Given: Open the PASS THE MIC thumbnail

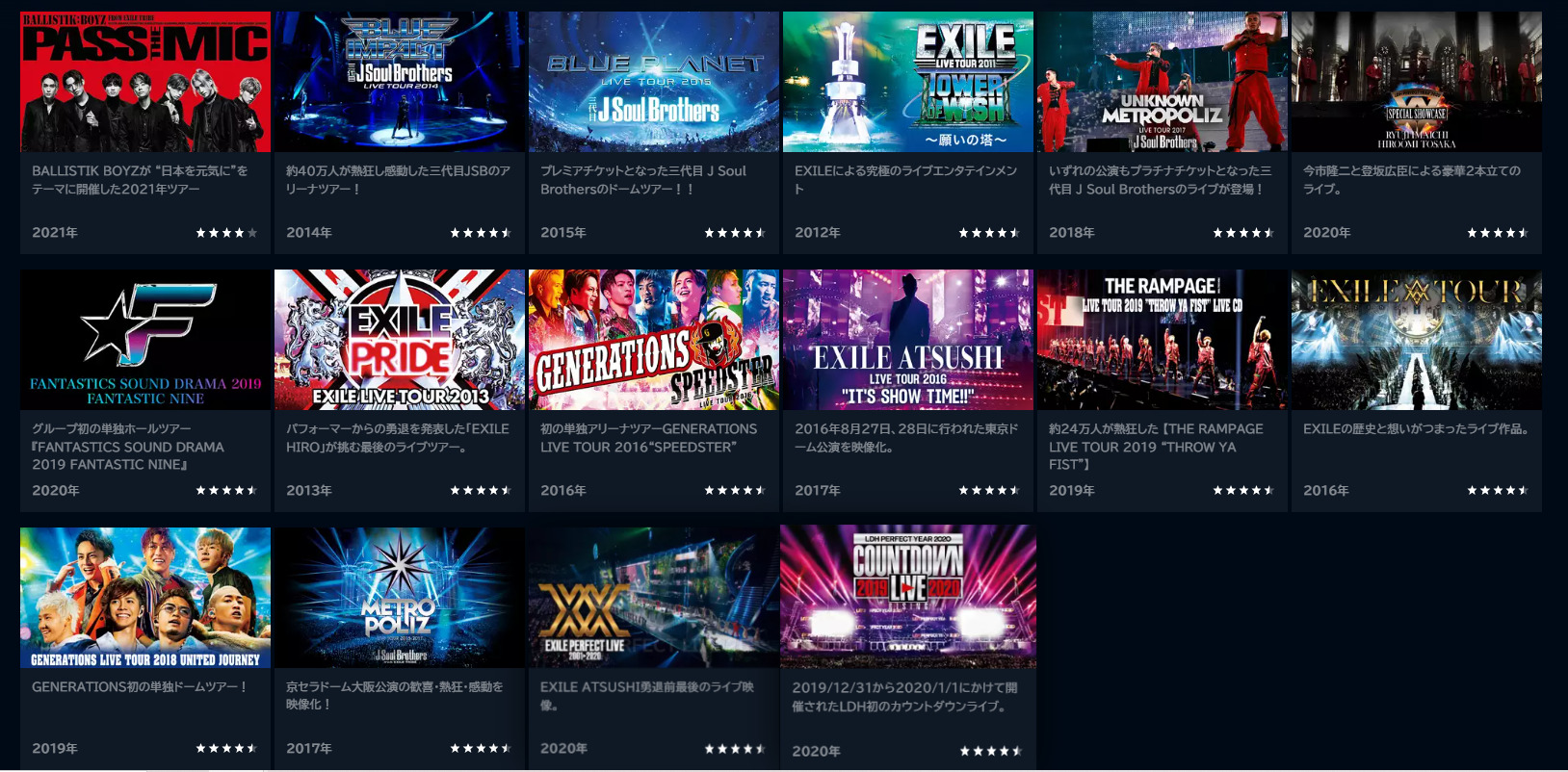Looking at the screenshot, I should tap(145, 82).
